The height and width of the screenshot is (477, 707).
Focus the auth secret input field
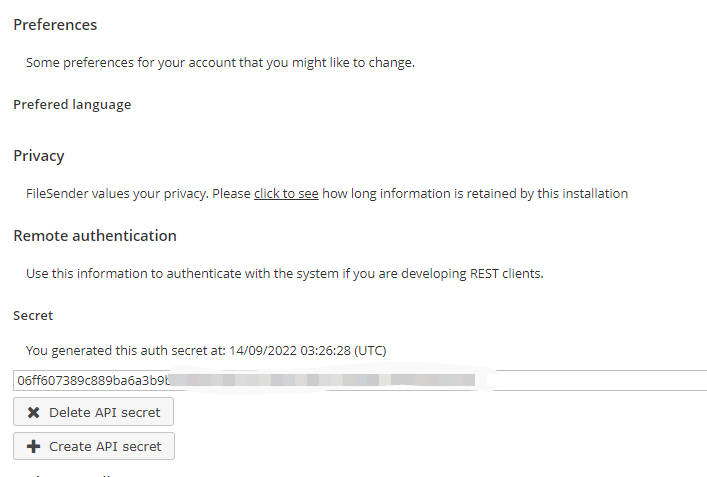[x=590, y=381]
